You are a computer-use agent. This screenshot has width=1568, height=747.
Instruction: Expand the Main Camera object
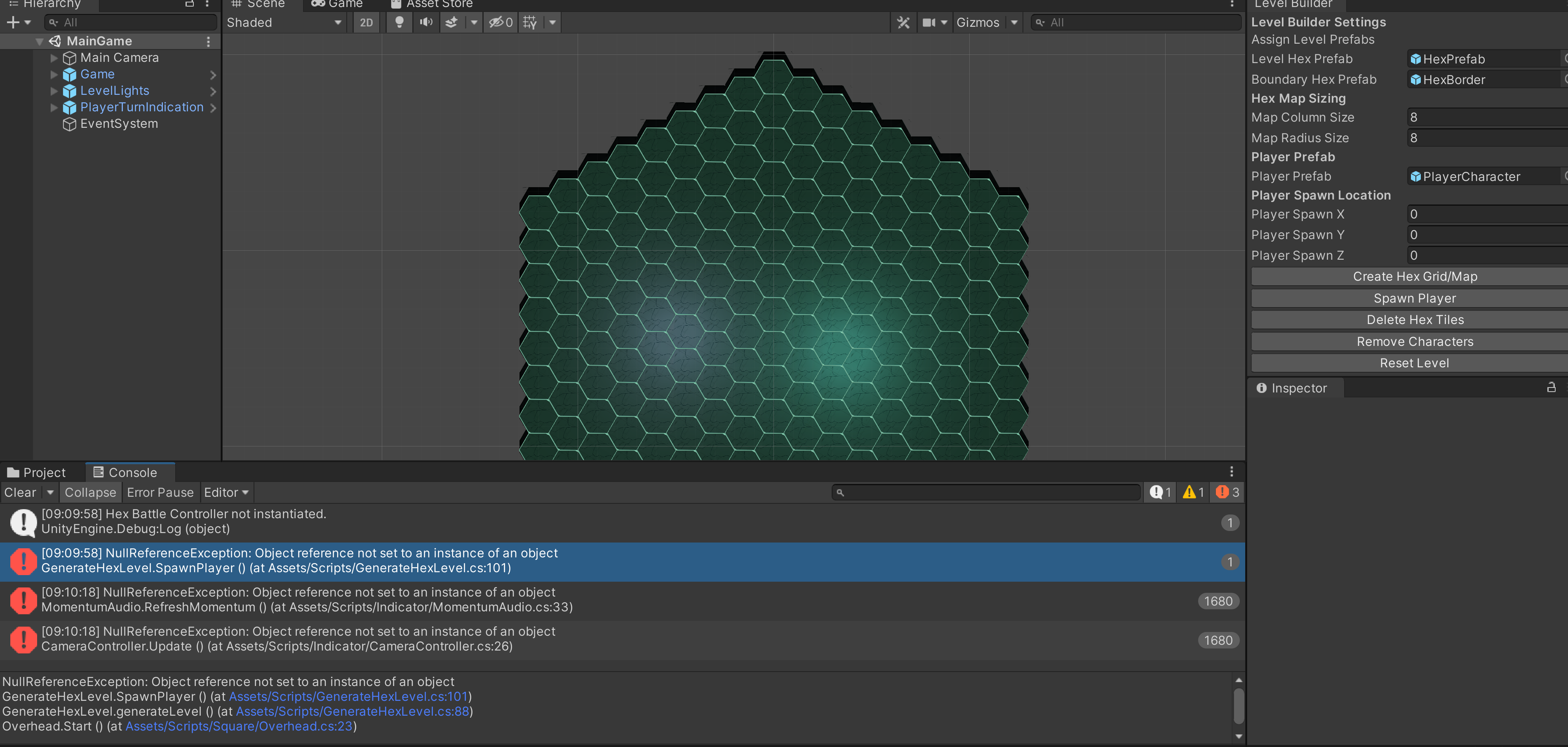coord(54,58)
